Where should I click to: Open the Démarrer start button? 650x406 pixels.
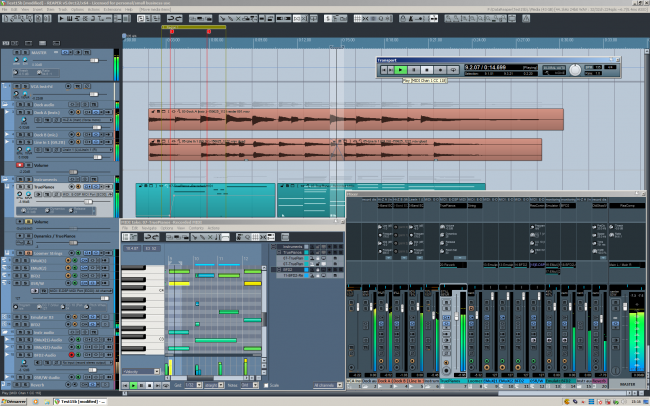(14, 402)
